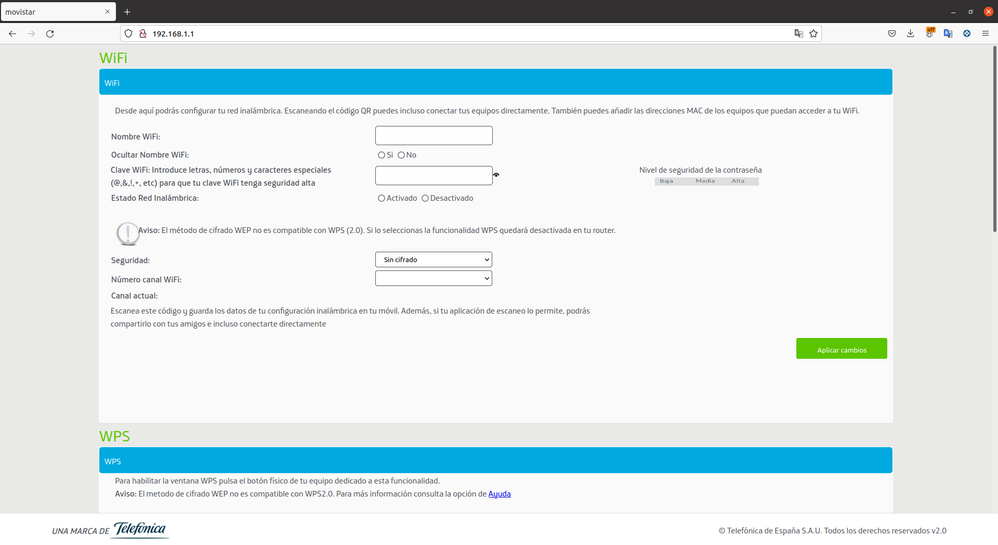This screenshot has width=998, height=545.
Task: Restore the browser window size
Action: (x=971, y=11)
